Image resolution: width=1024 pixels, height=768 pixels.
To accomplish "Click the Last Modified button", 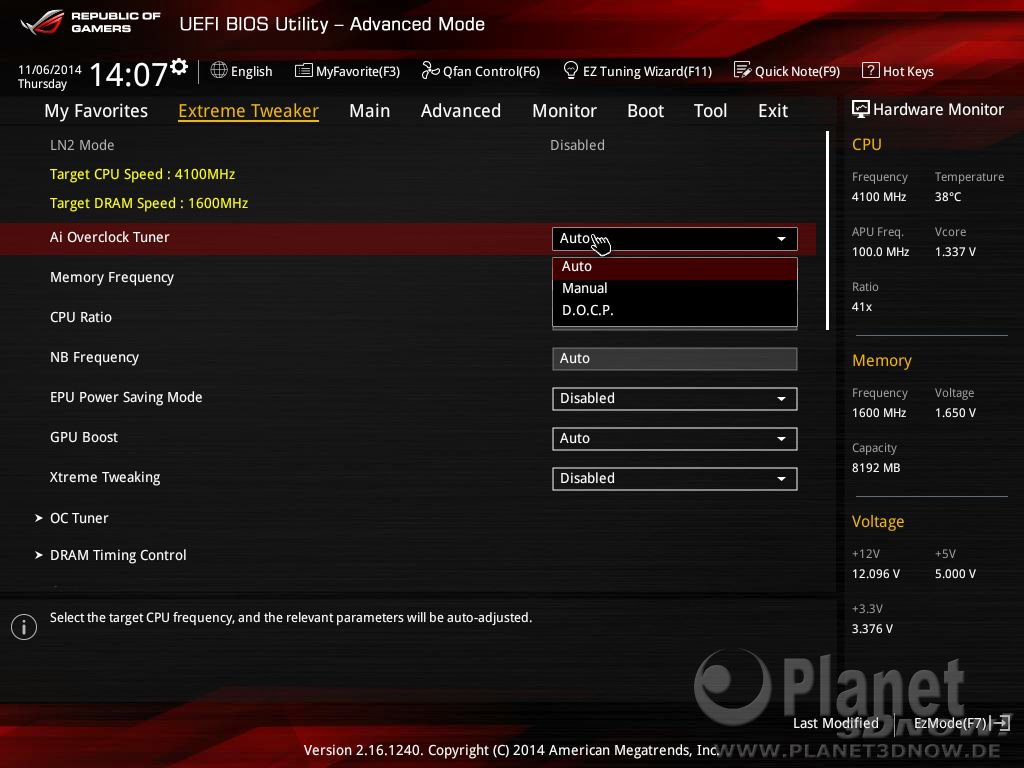I will pyautogui.click(x=836, y=724).
